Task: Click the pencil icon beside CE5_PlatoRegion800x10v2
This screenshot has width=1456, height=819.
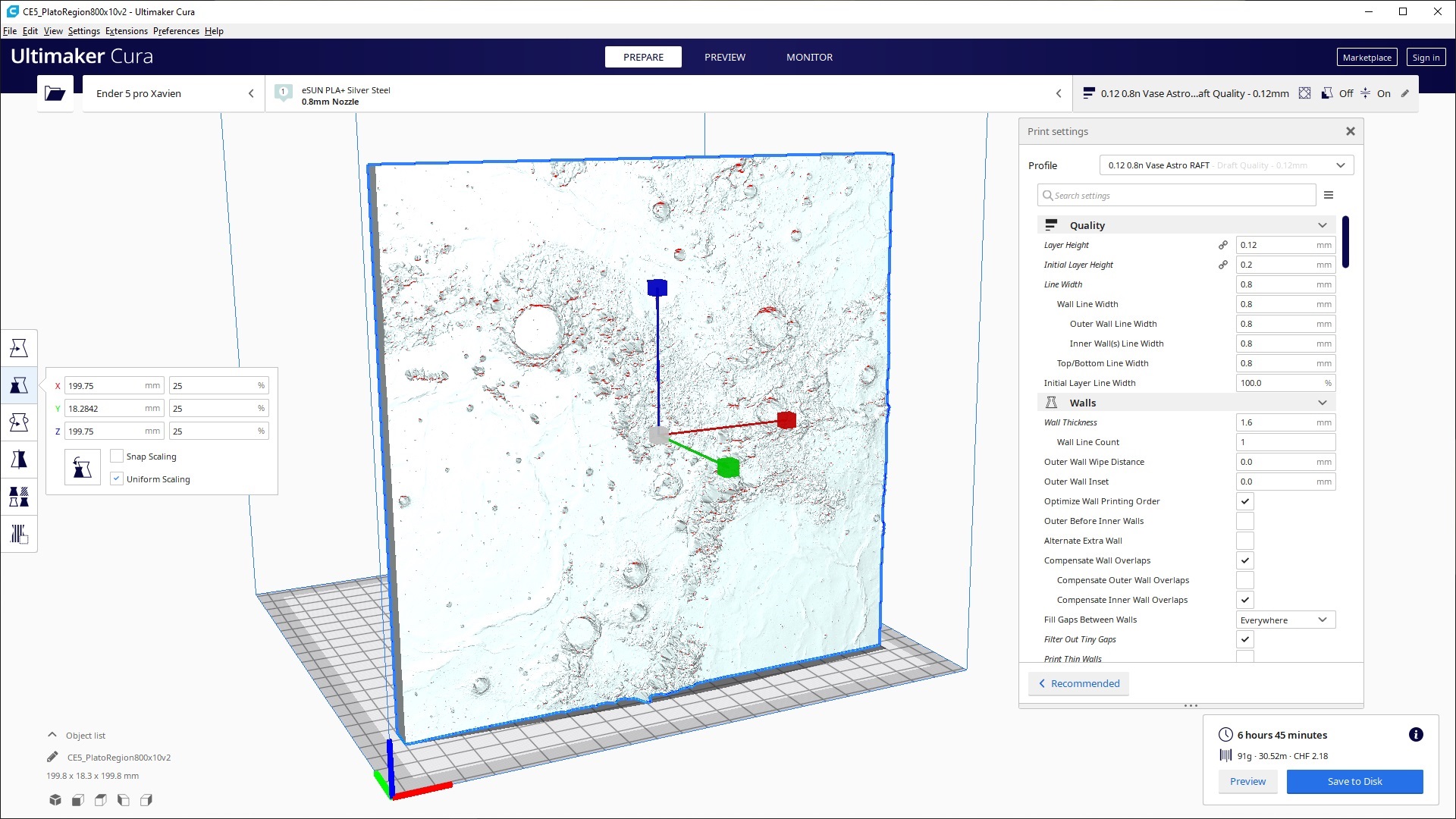Action: pyautogui.click(x=52, y=757)
